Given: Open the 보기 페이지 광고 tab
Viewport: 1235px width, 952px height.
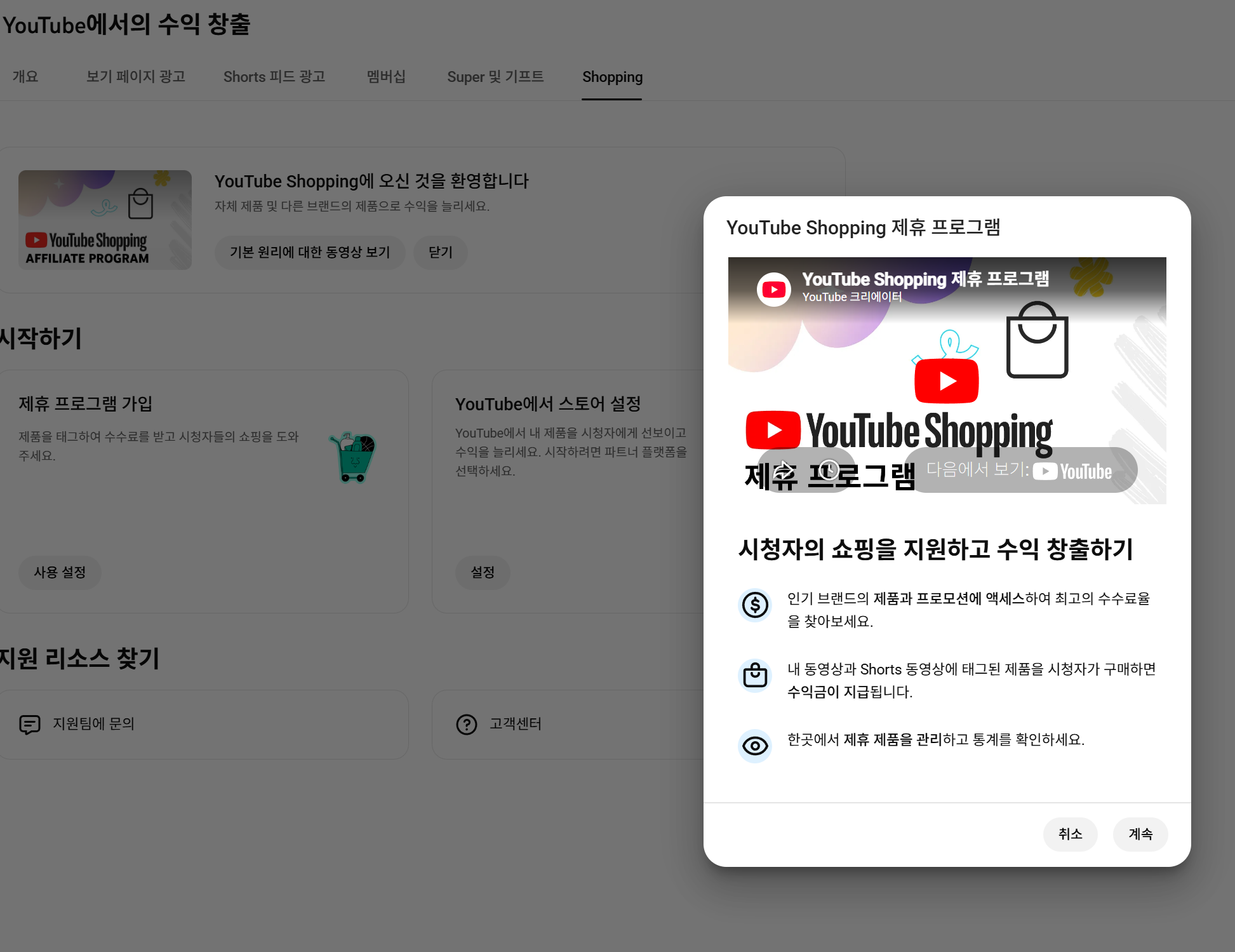Looking at the screenshot, I should pyautogui.click(x=135, y=77).
